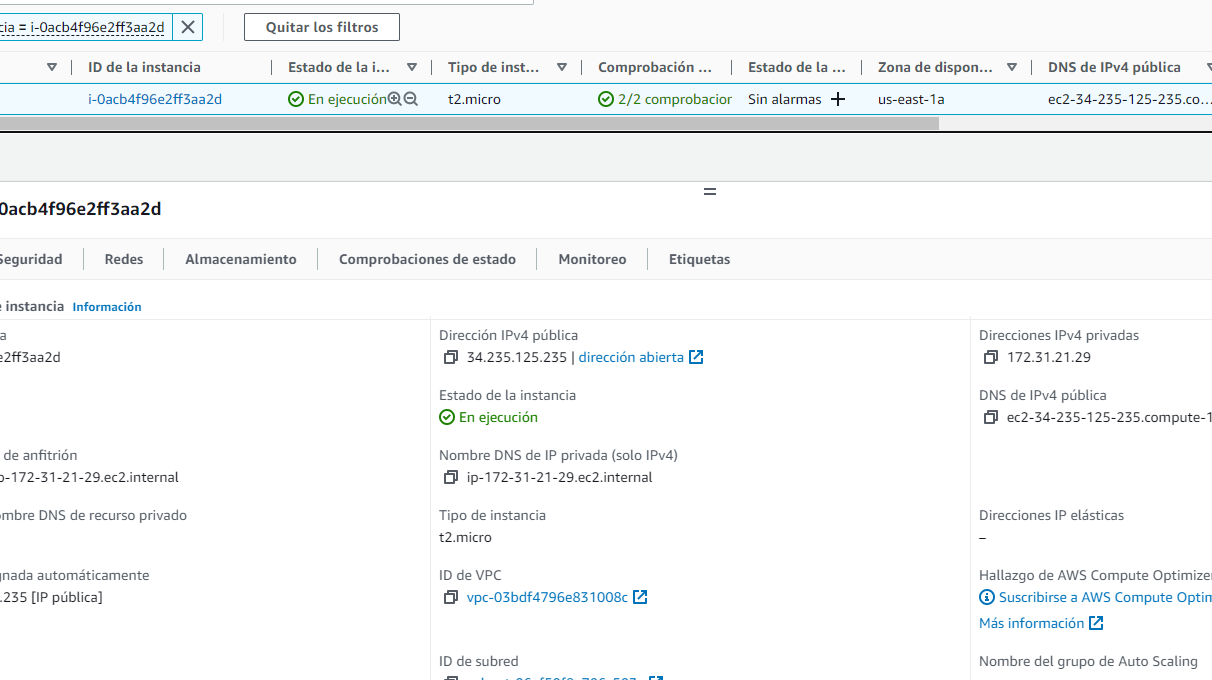
Task: Click the Quitar los filtros button
Action: (x=321, y=27)
